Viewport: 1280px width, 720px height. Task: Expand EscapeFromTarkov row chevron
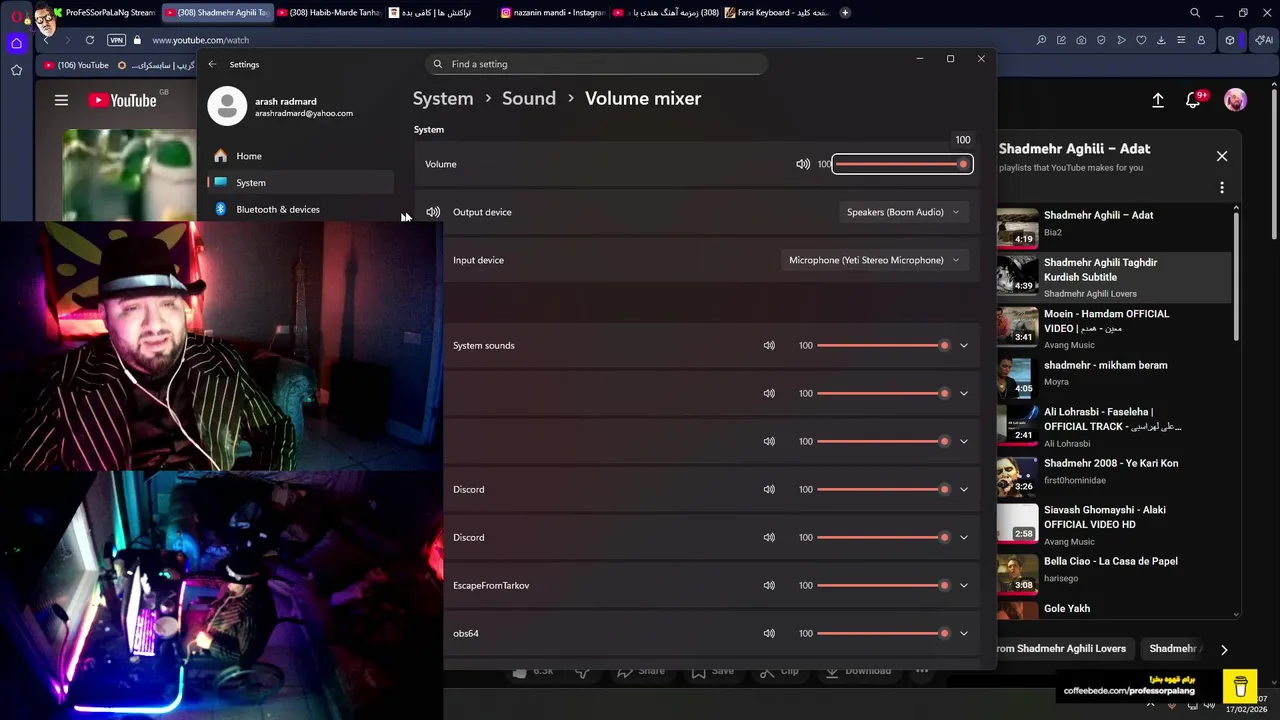tap(964, 585)
